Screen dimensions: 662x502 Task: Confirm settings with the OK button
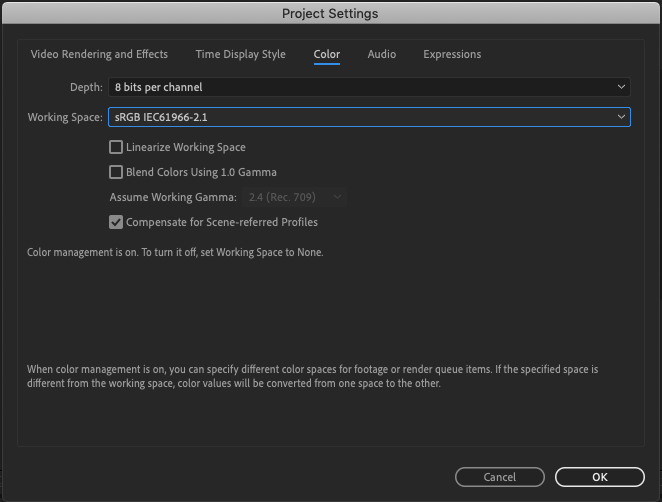[600, 477]
